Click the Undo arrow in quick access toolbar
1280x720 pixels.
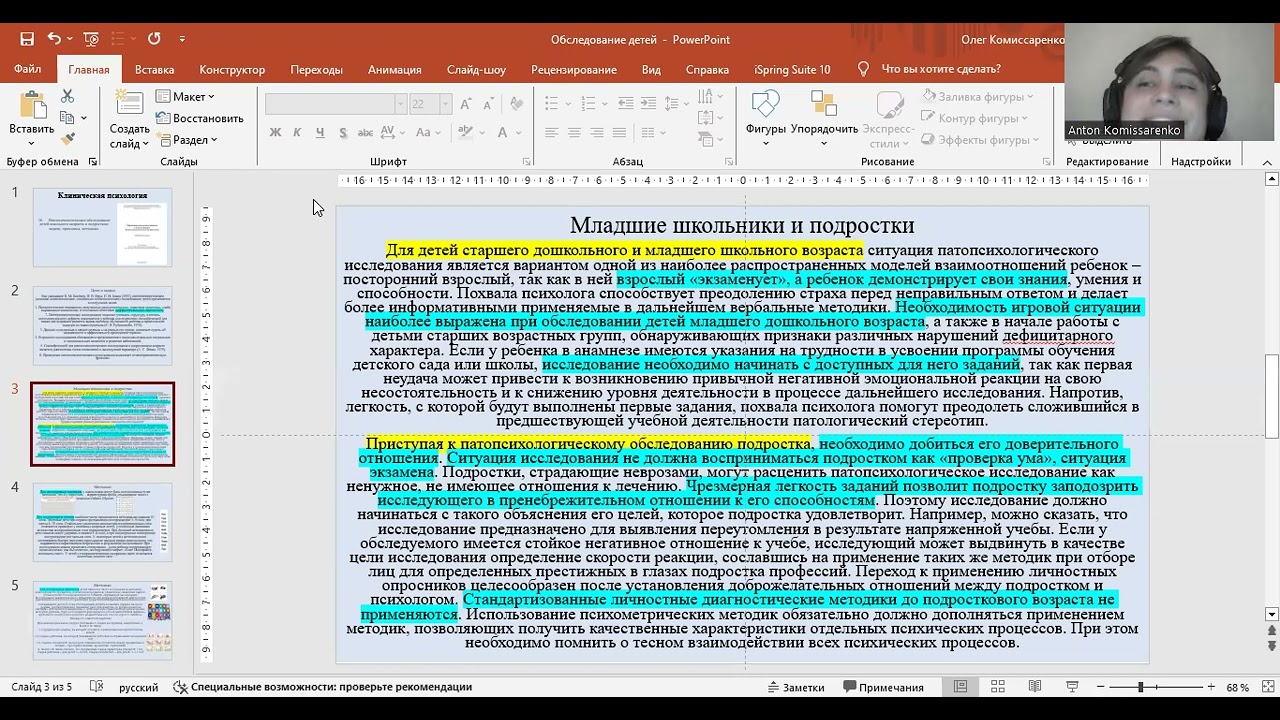[54, 39]
